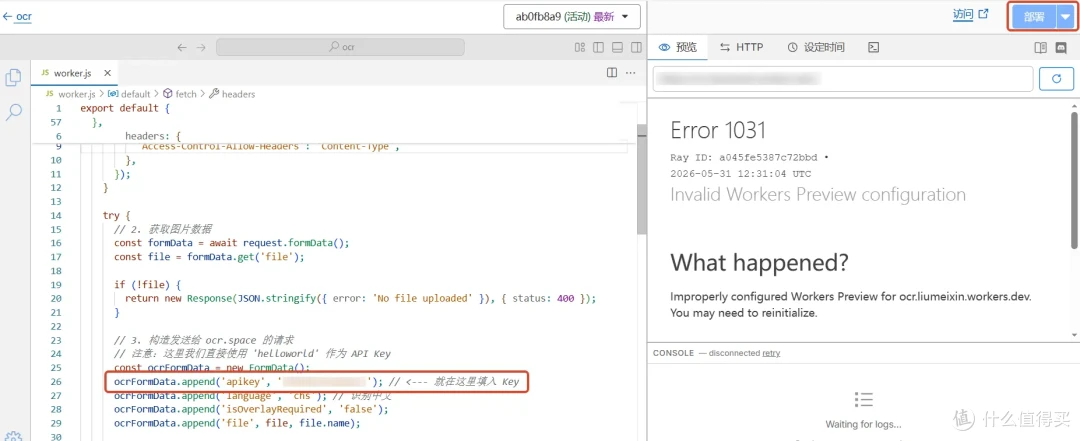Image resolution: width=1080 pixels, height=441 pixels.
Task: Toggle secondary sidebar visibility icon
Action: (x=636, y=48)
